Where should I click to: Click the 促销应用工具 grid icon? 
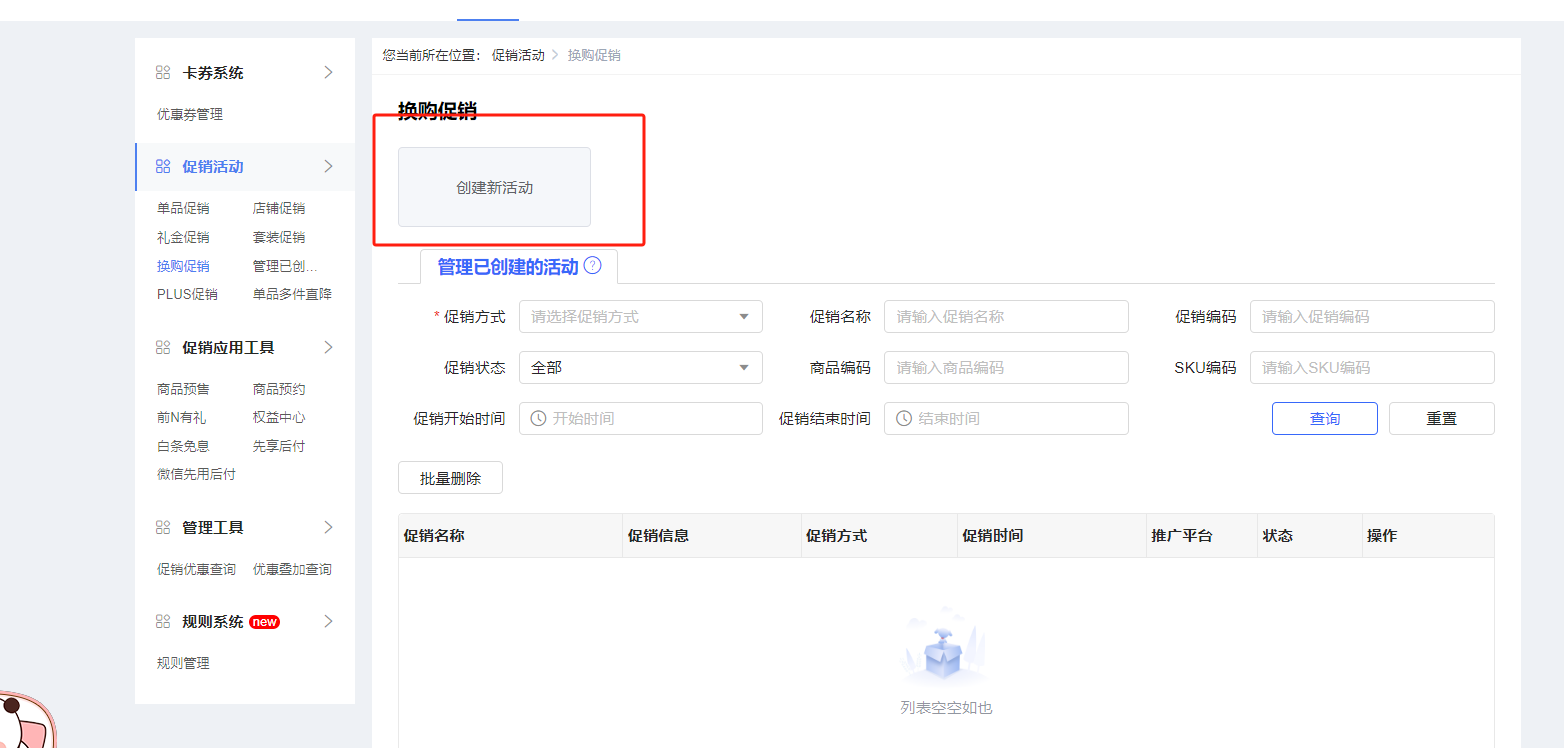tap(163, 348)
